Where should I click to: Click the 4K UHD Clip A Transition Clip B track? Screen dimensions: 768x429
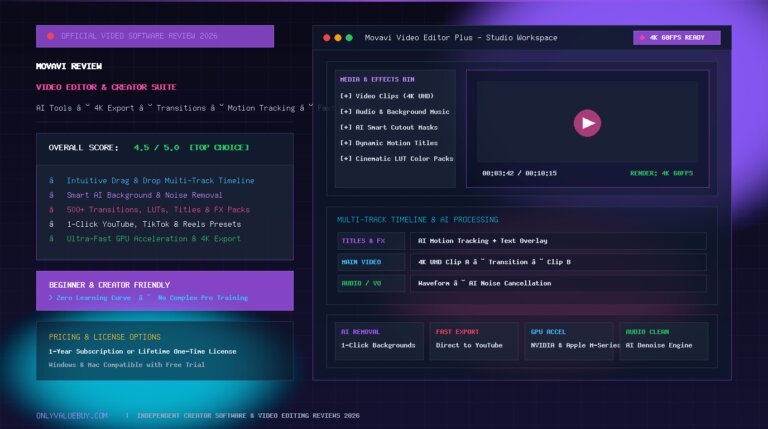pos(558,262)
